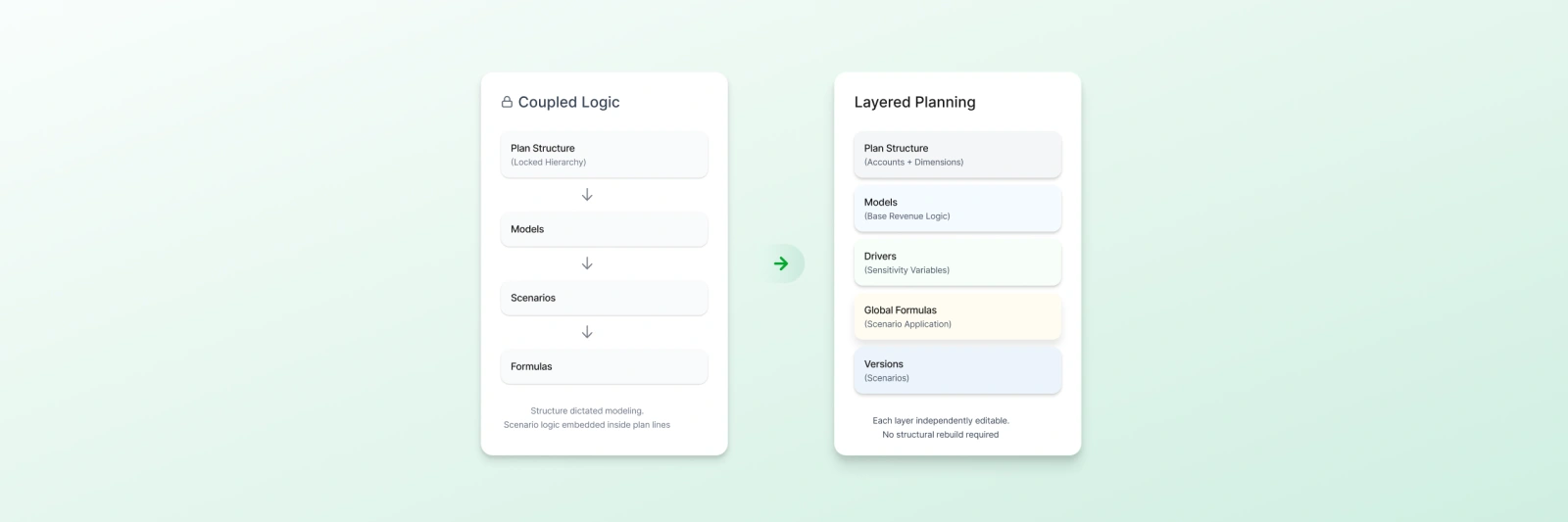Click the lock icon beside Coupled Logic

507,102
